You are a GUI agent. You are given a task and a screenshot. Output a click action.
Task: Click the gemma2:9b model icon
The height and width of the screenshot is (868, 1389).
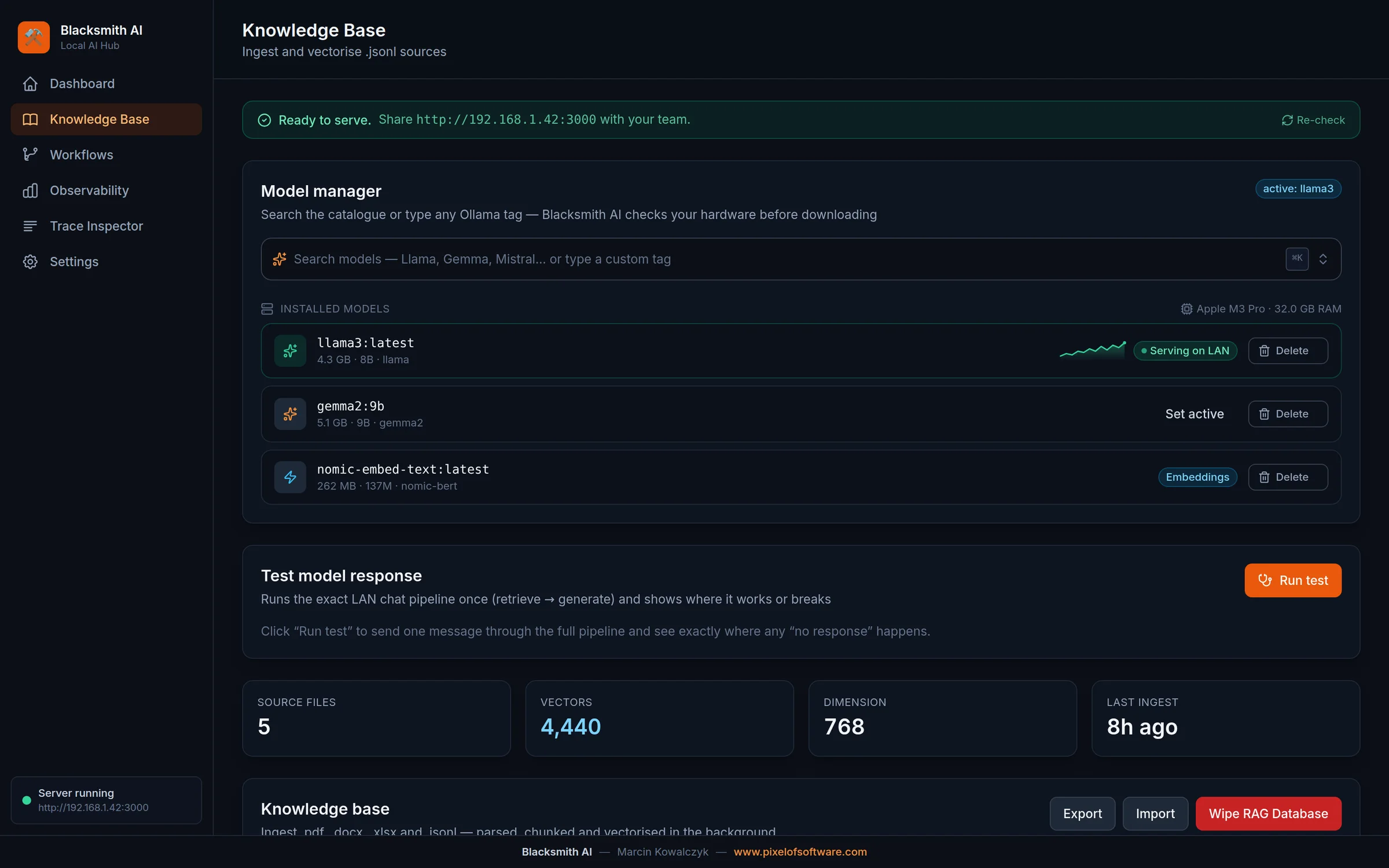coord(290,414)
